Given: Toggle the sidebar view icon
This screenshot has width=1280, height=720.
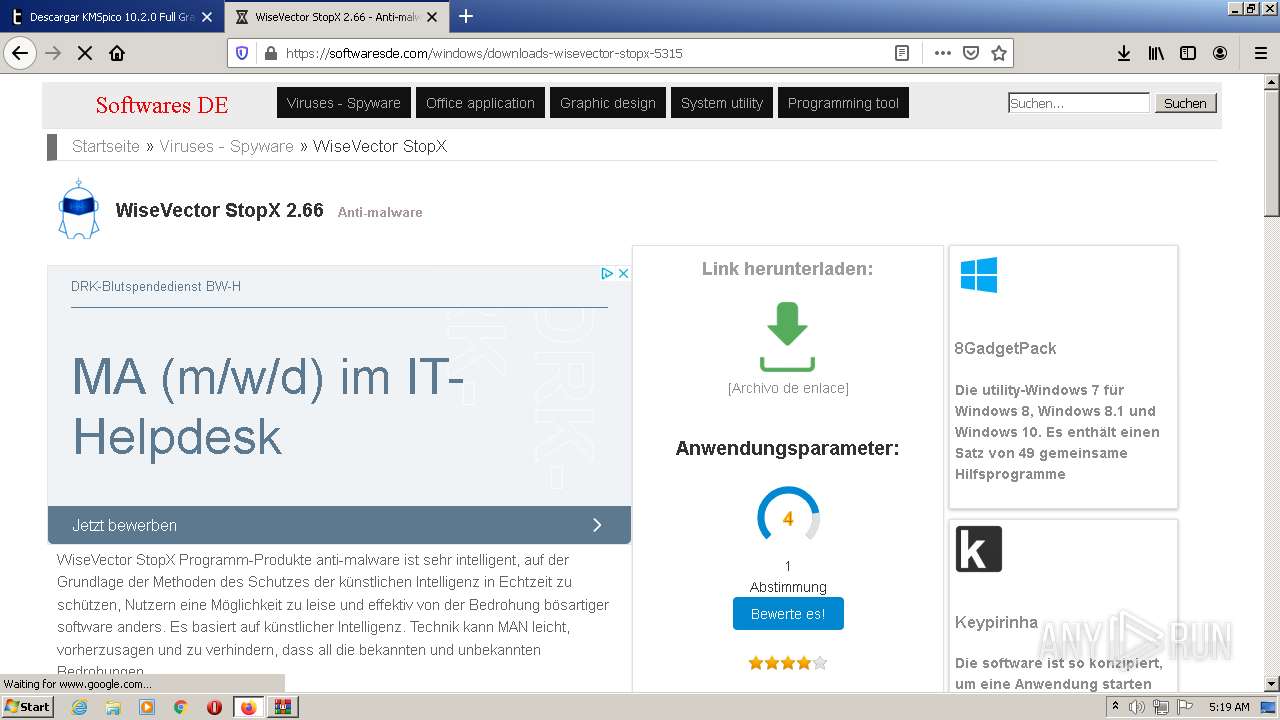Looking at the screenshot, I should 1188,53.
